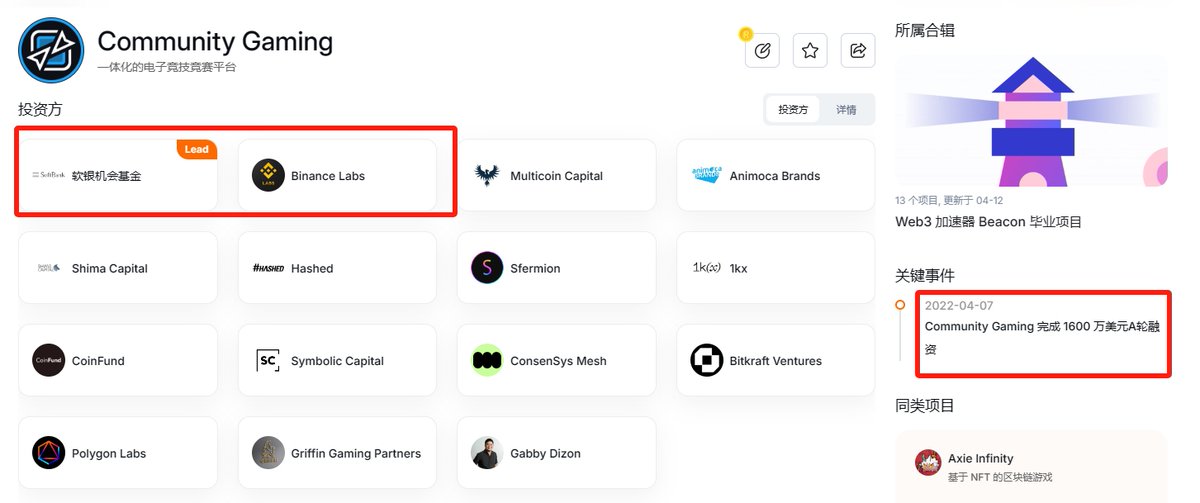Open the 1kx investor name
1200x503 pixels.
(x=739, y=268)
